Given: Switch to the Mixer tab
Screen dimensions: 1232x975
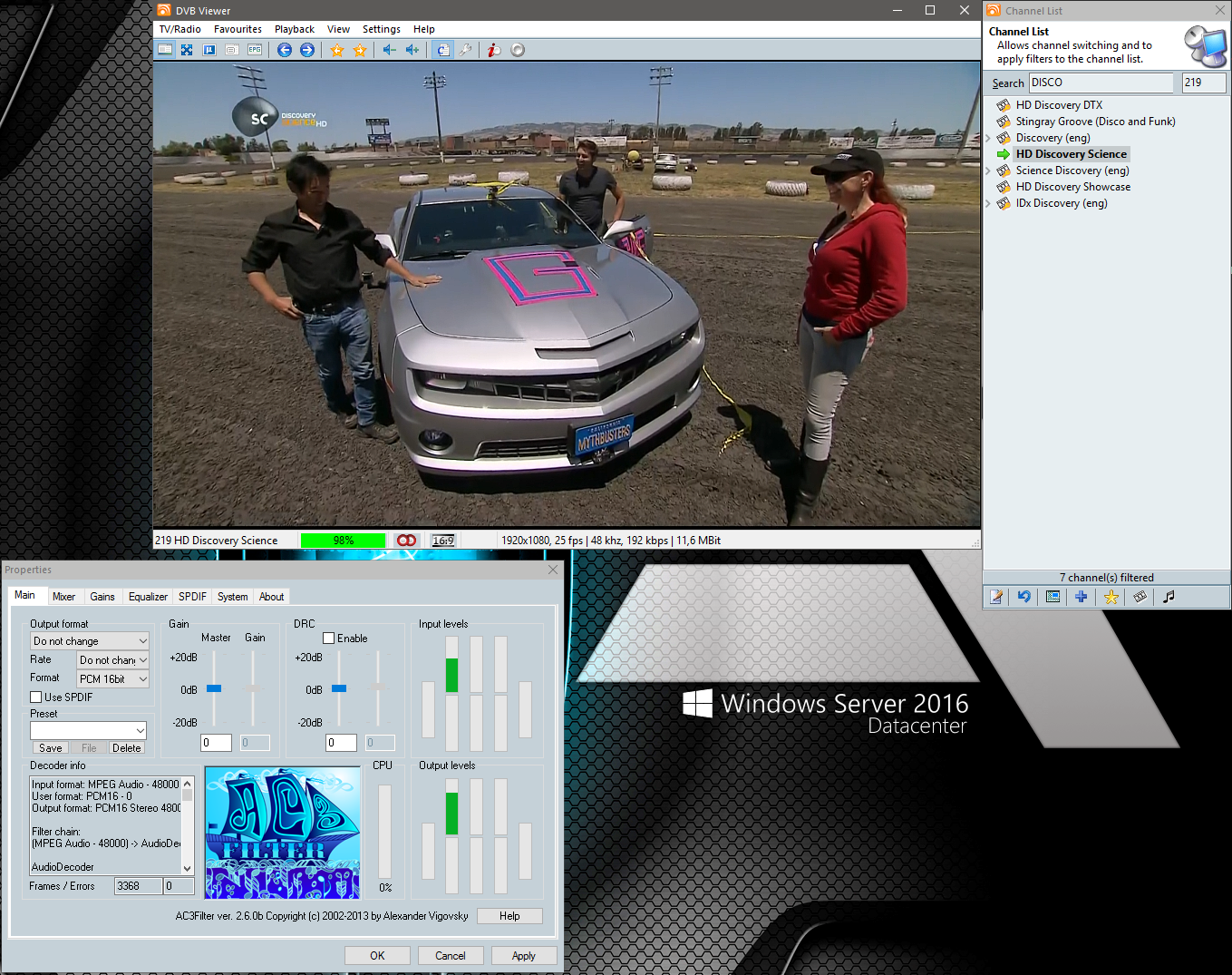Looking at the screenshot, I should pyautogui.click(x=63, y=597).
